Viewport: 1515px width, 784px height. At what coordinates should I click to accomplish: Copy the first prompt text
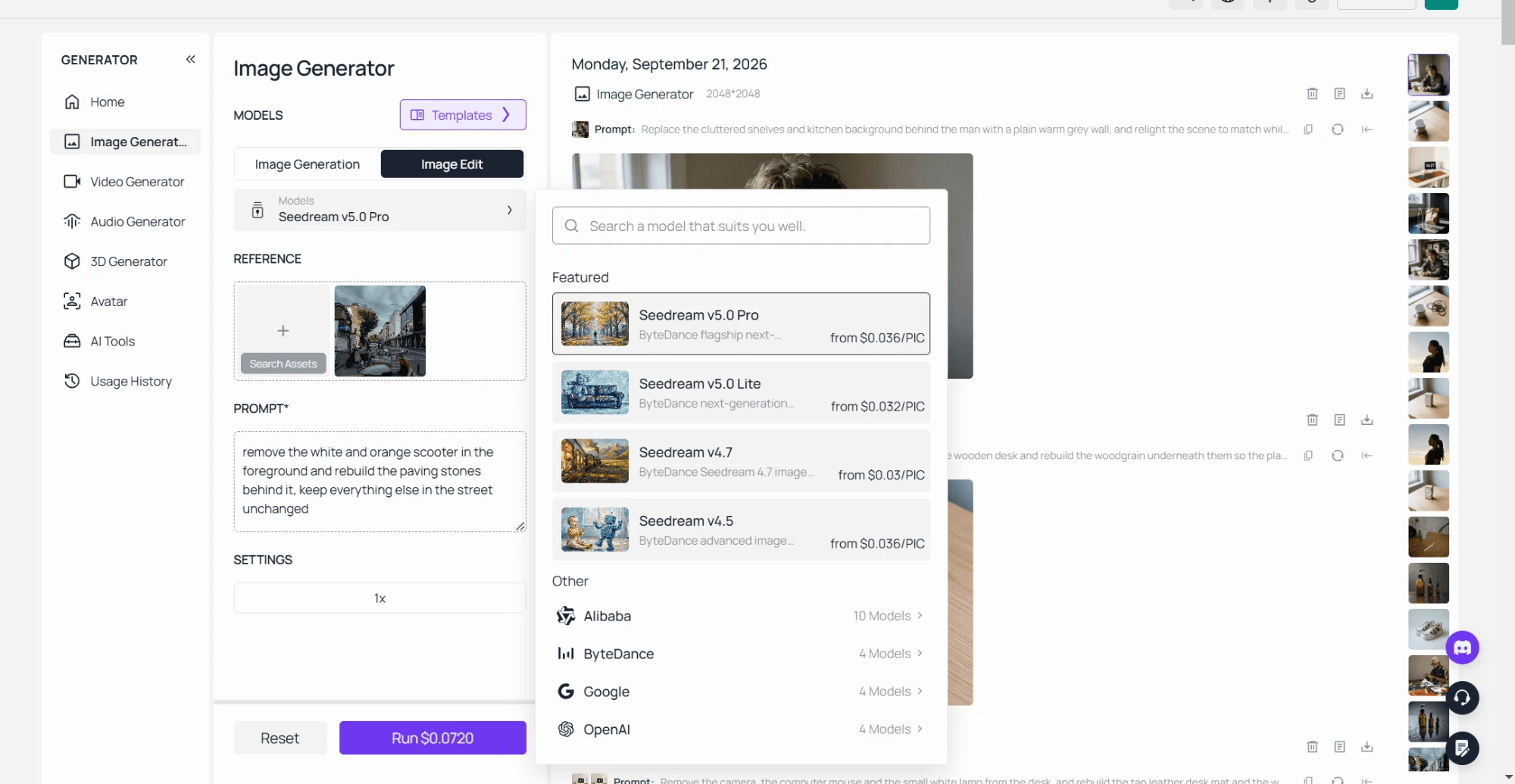(1308, 130)
